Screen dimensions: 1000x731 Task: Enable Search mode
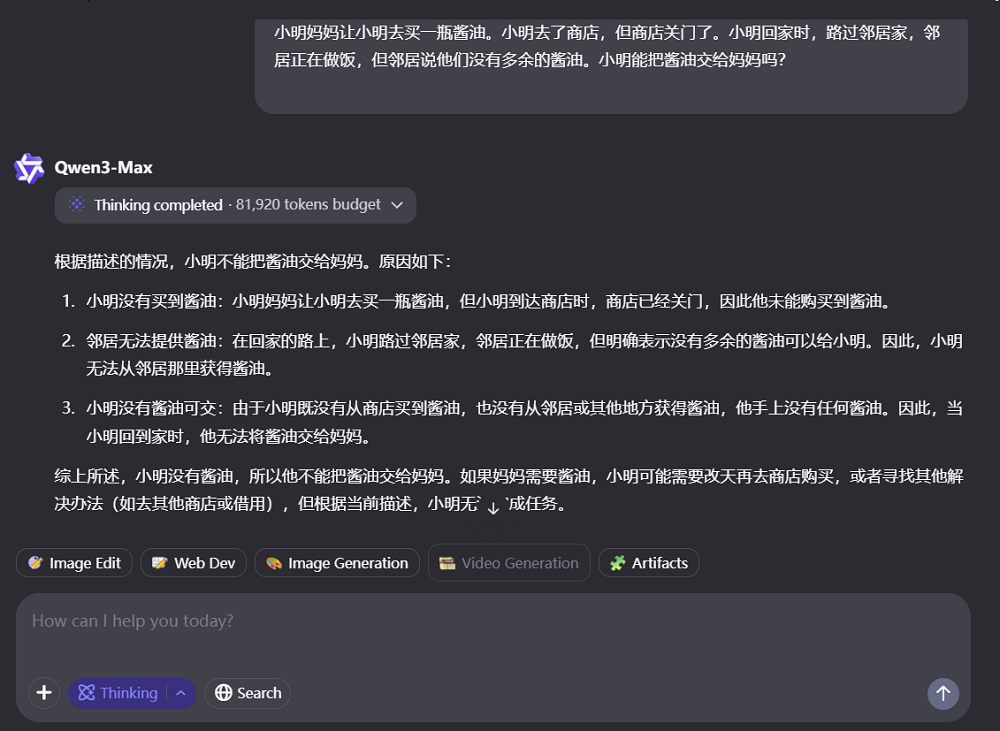click(247, 693)
